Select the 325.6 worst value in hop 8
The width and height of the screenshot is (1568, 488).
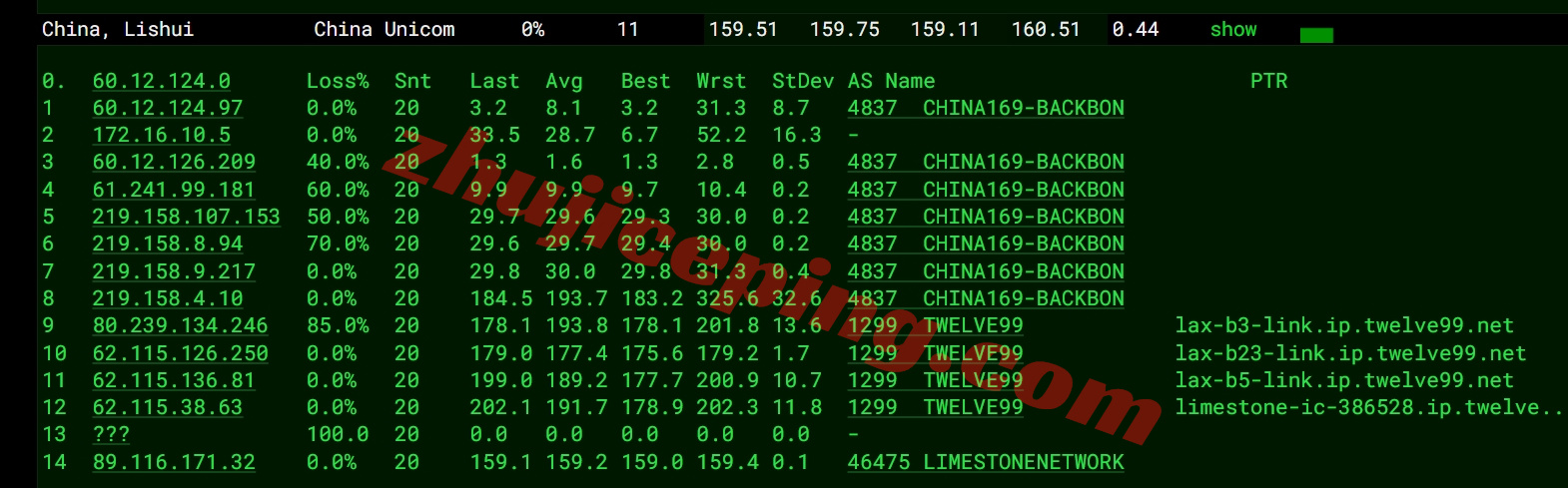click(x=727, y=298)
